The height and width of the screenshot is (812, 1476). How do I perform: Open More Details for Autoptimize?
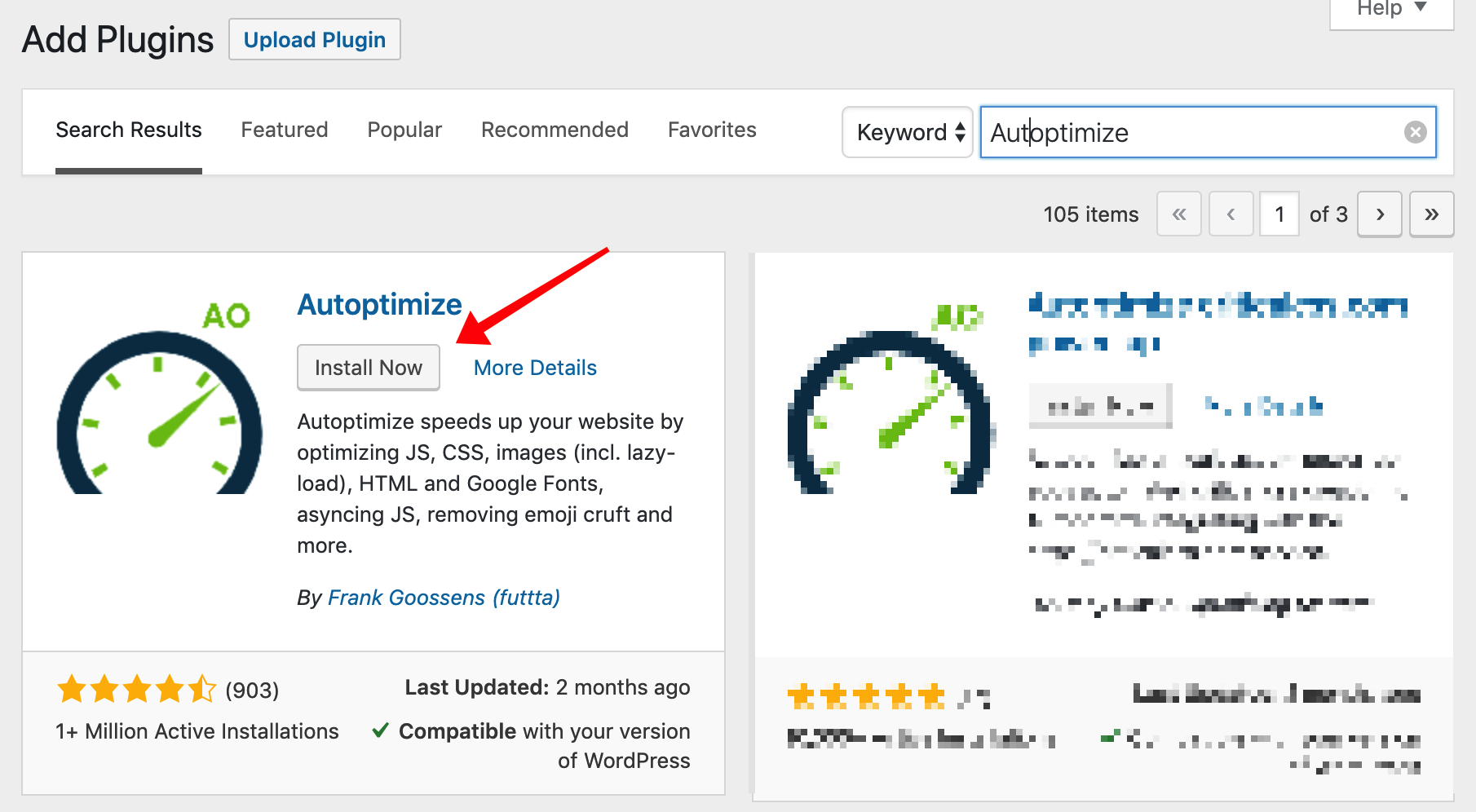click(x=535, y=368)
